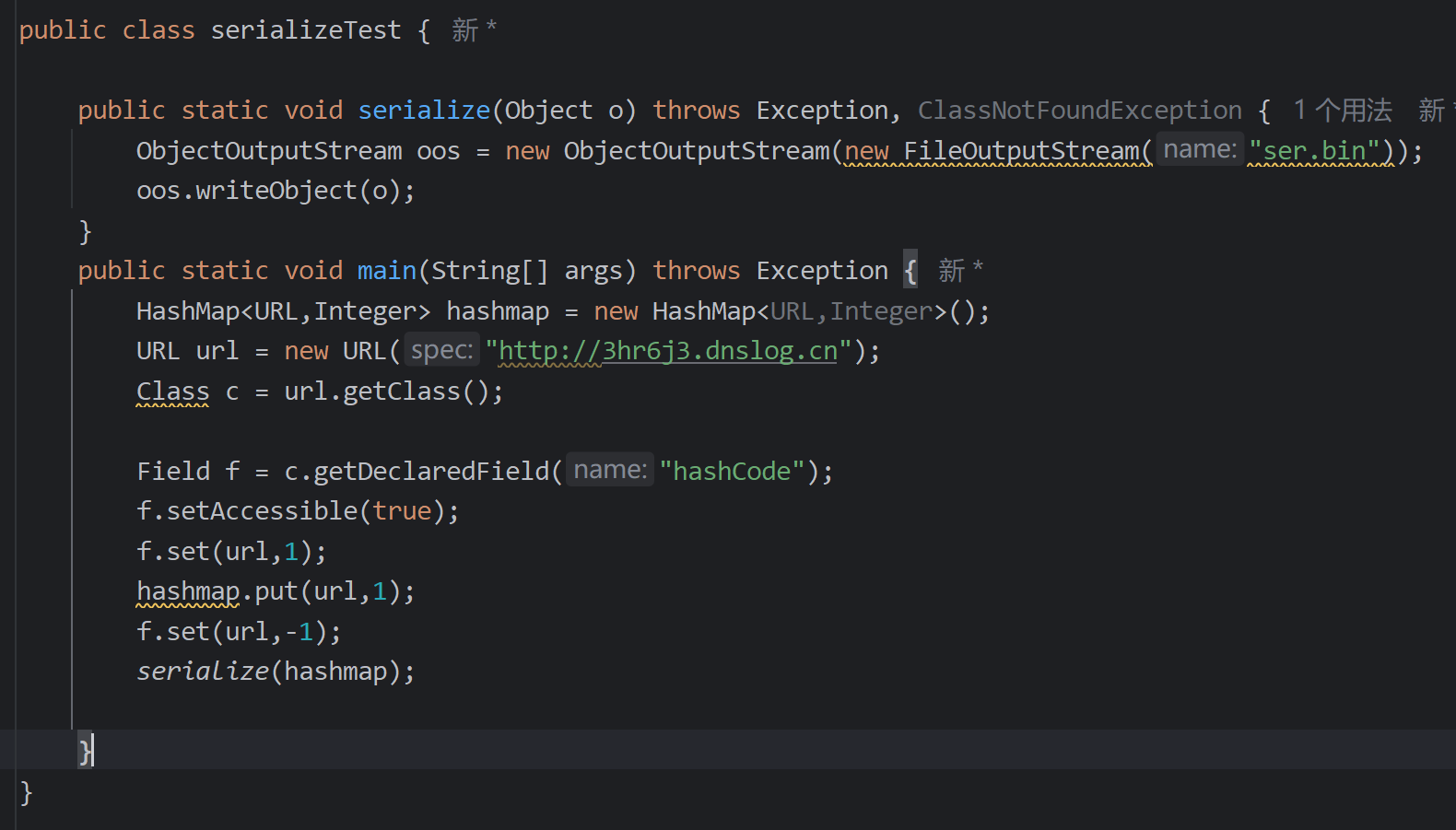Screen dimensions: 1456x830
Task: Click the Field f variable declaration
Action: 188,472
